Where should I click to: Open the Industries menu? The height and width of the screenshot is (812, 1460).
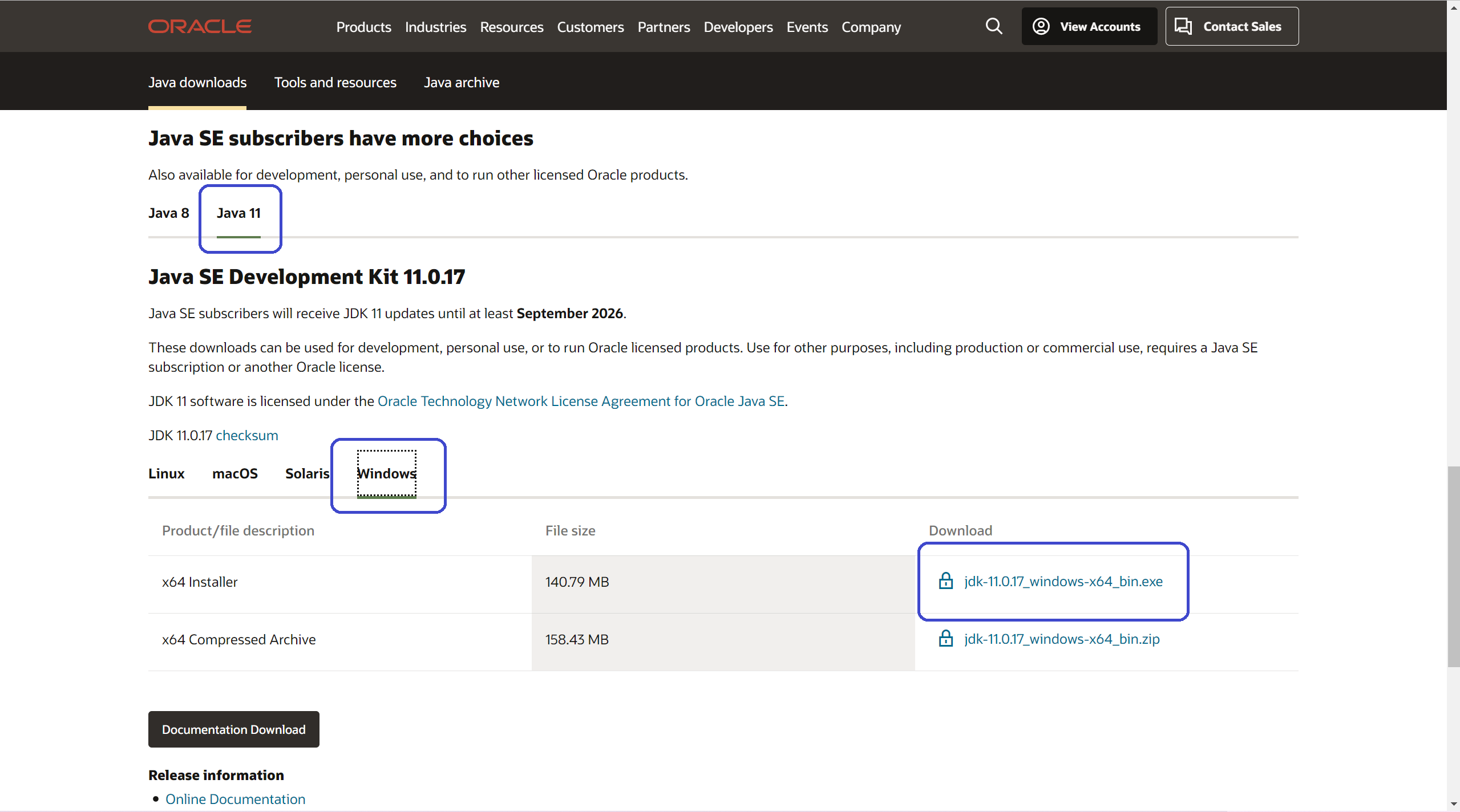tap(435, 27)
